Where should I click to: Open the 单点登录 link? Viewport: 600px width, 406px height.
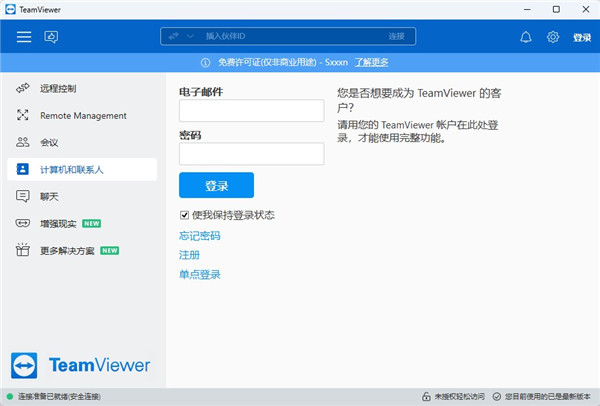tap(199, 274)
